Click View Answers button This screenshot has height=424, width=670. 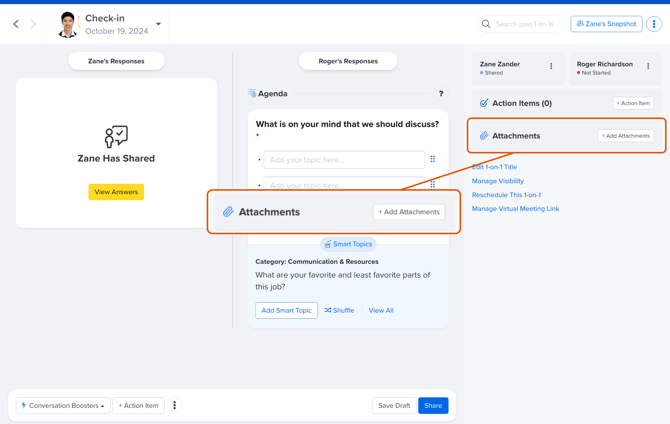(x=116, y=192)
